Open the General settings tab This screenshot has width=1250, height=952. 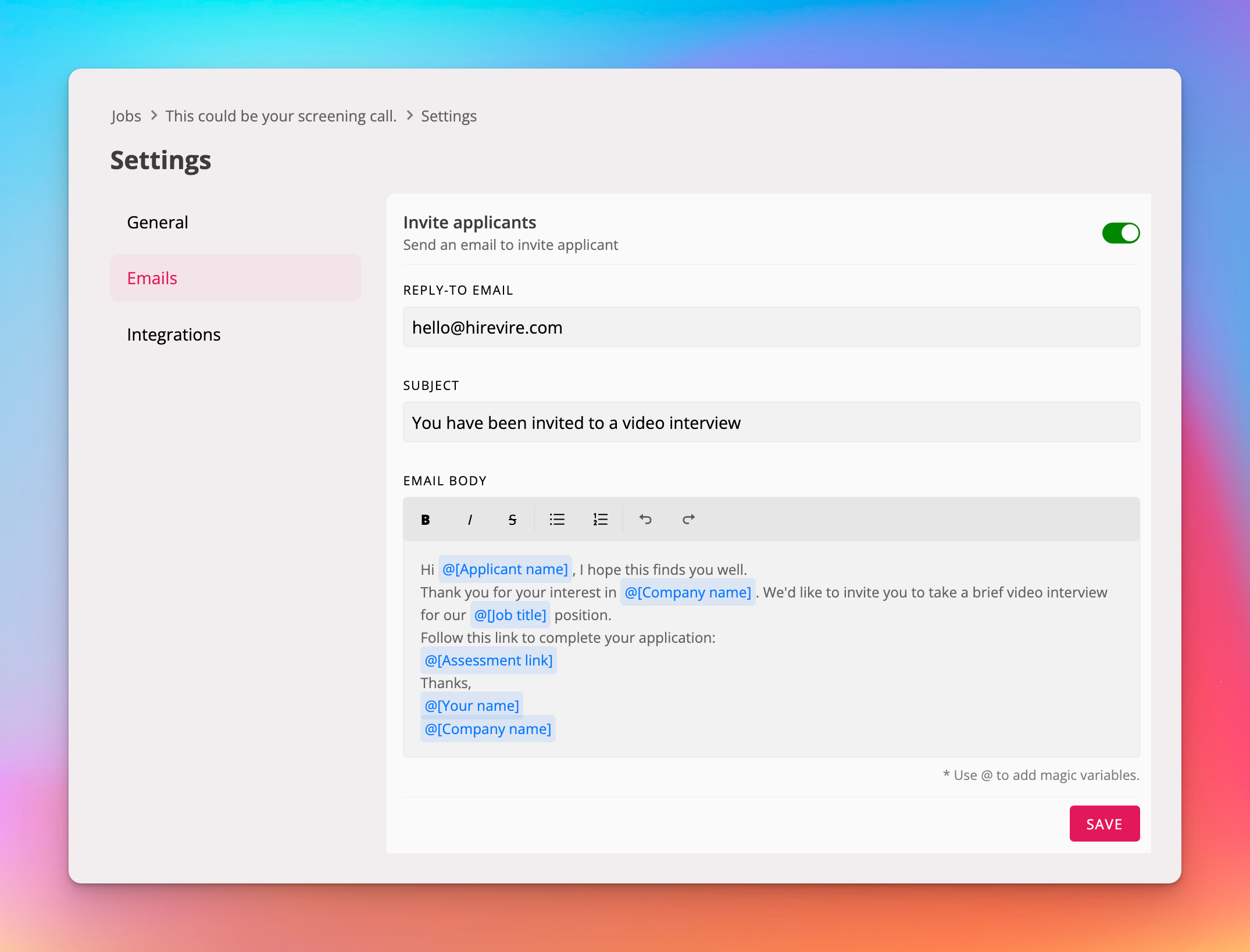[x=158, y=223]
